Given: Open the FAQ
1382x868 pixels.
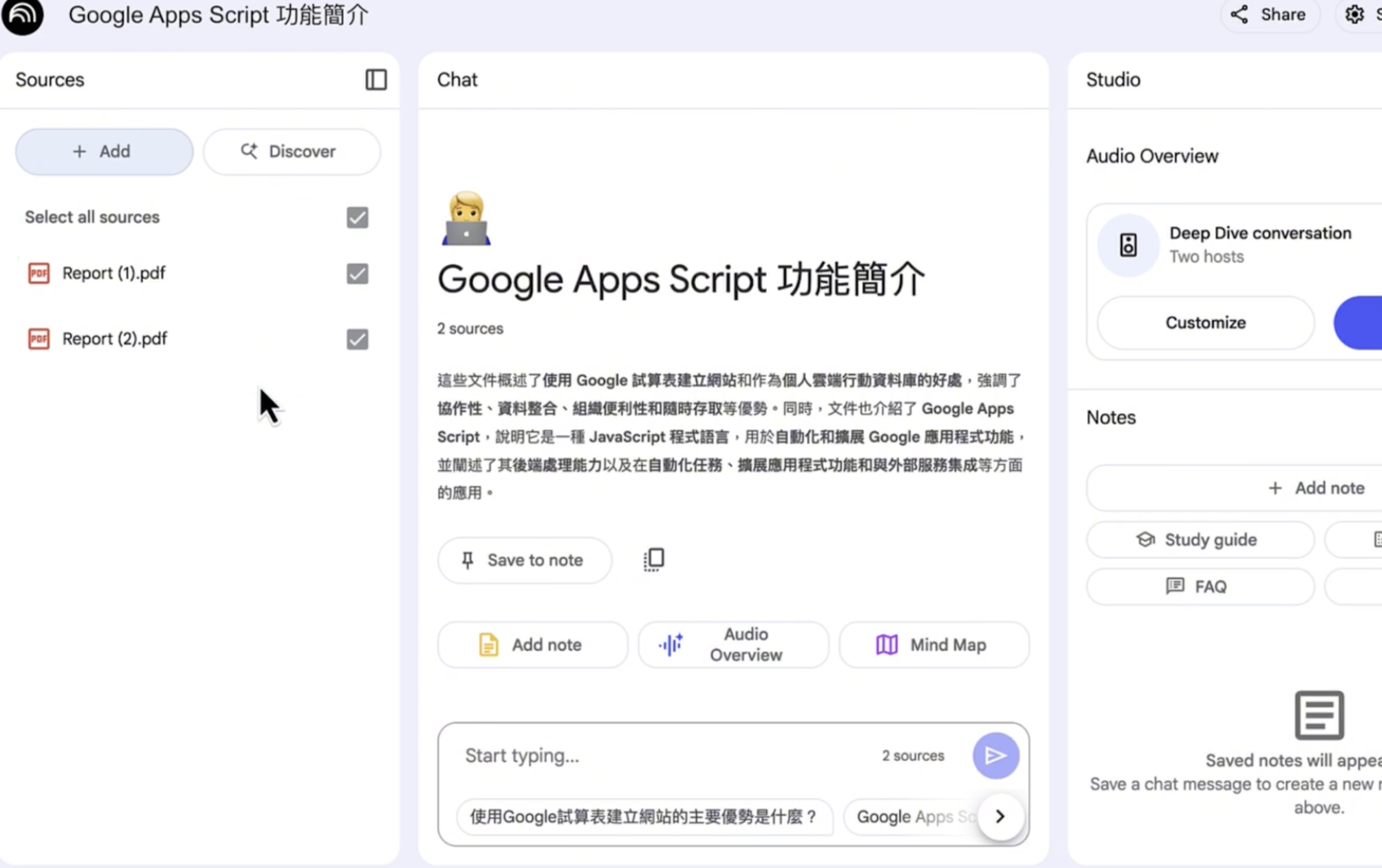Looking at the screenshot, I should (x=1200, y=587).
